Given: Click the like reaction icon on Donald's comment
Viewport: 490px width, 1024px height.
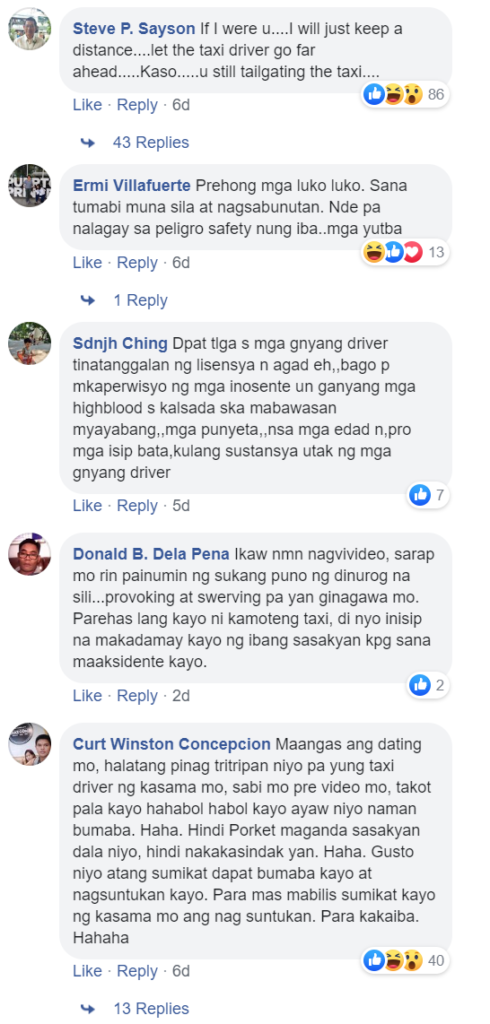Looking at the screenshot, I should [x=420, y=685].
